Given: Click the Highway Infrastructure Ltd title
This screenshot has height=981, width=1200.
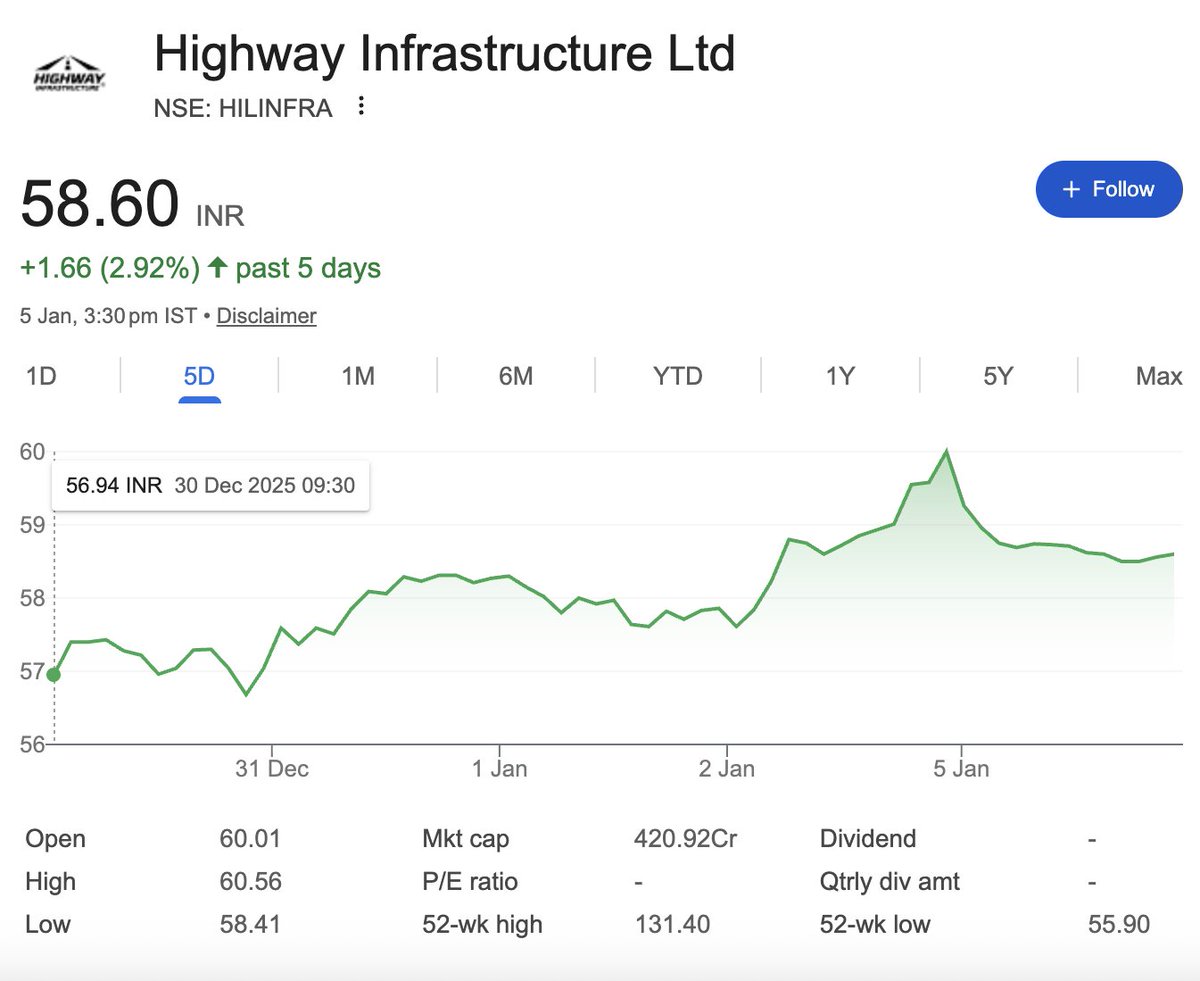Looking at the screenshot, I should point(445,53).
